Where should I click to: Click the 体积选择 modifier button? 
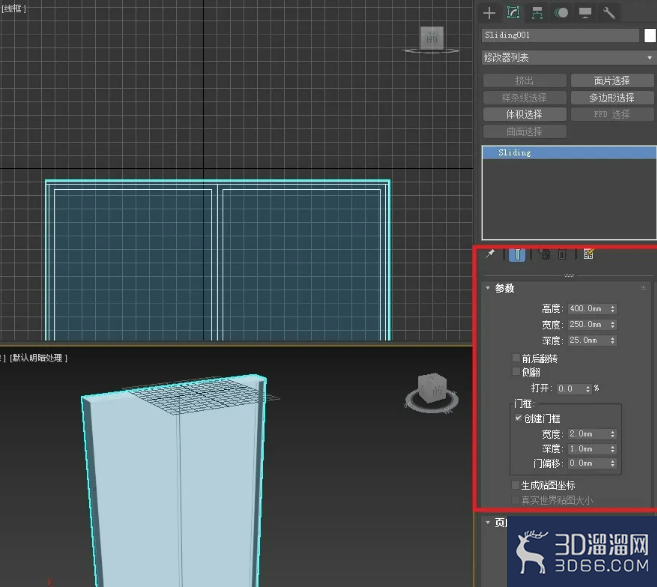[x=525, y=114]
